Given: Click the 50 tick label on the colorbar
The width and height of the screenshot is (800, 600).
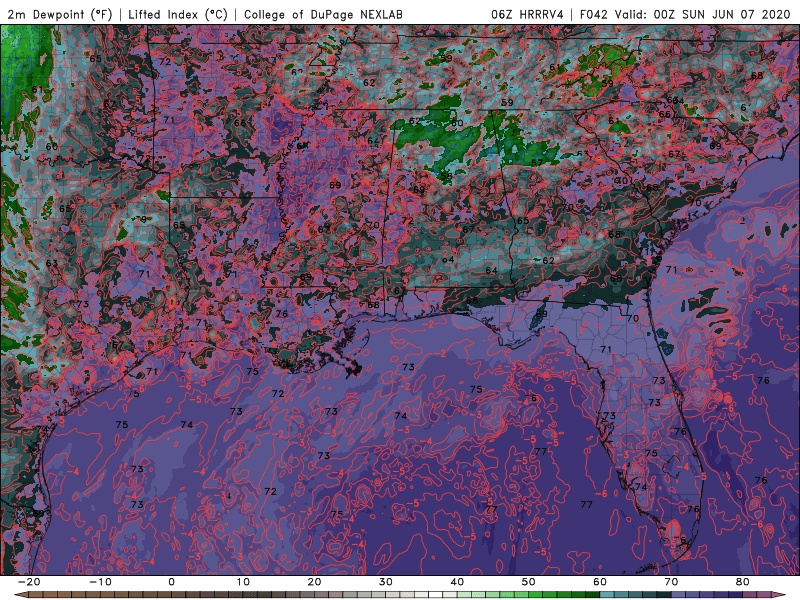Looking at the screenshot, I should [529, 582].
